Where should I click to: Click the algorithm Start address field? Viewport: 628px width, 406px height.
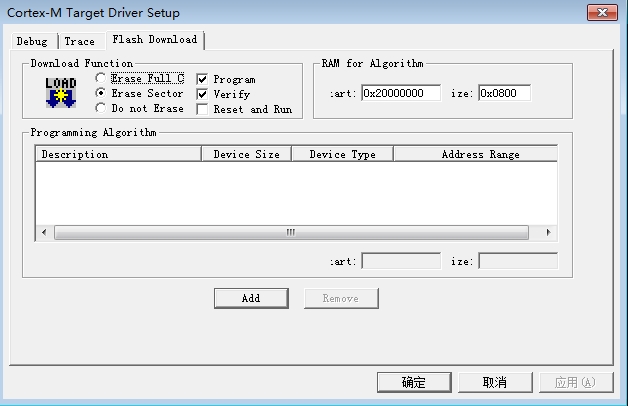(x=401, y=261)
